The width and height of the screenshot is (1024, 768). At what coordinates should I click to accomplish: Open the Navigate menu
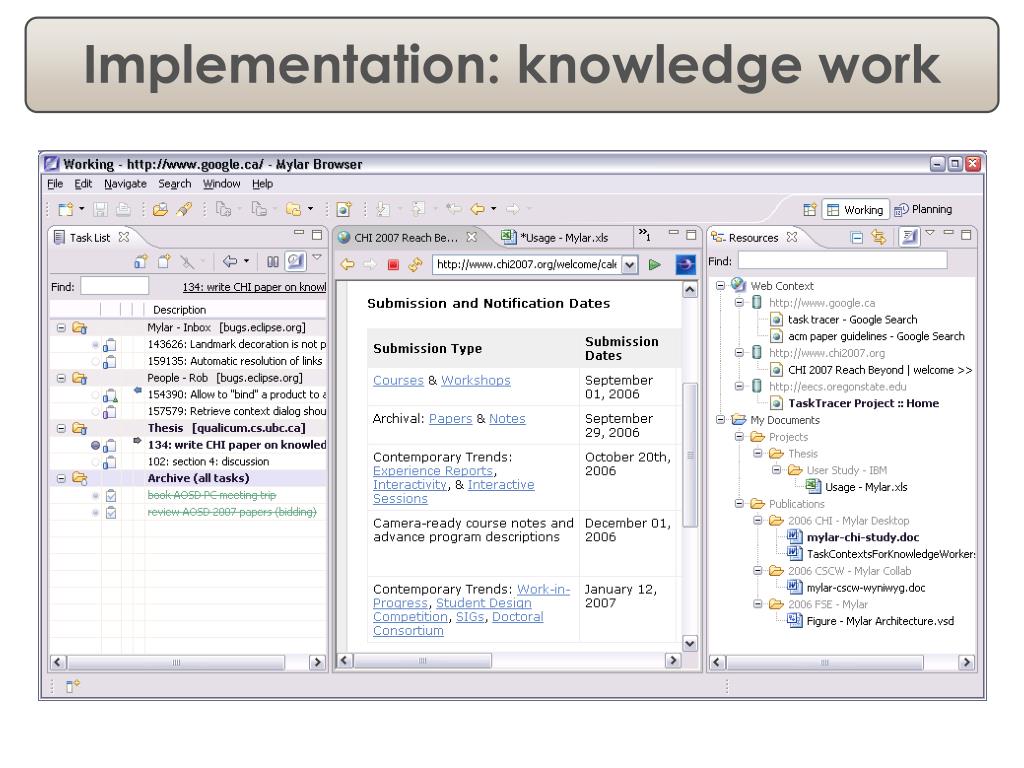coord(125,184)
